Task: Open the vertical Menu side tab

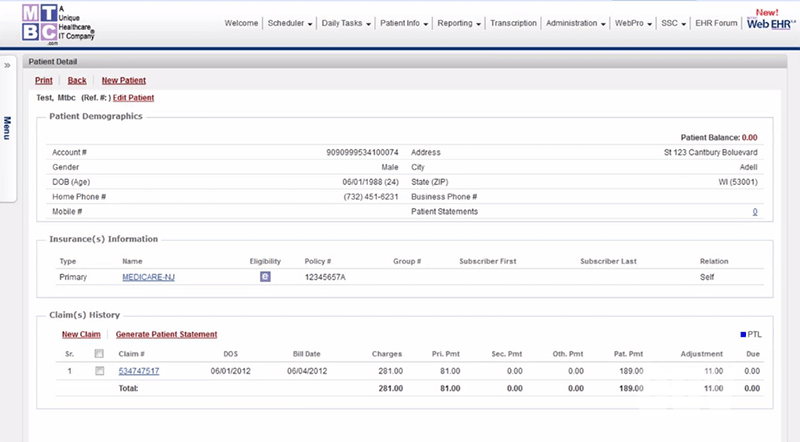Action: (8, 128)
